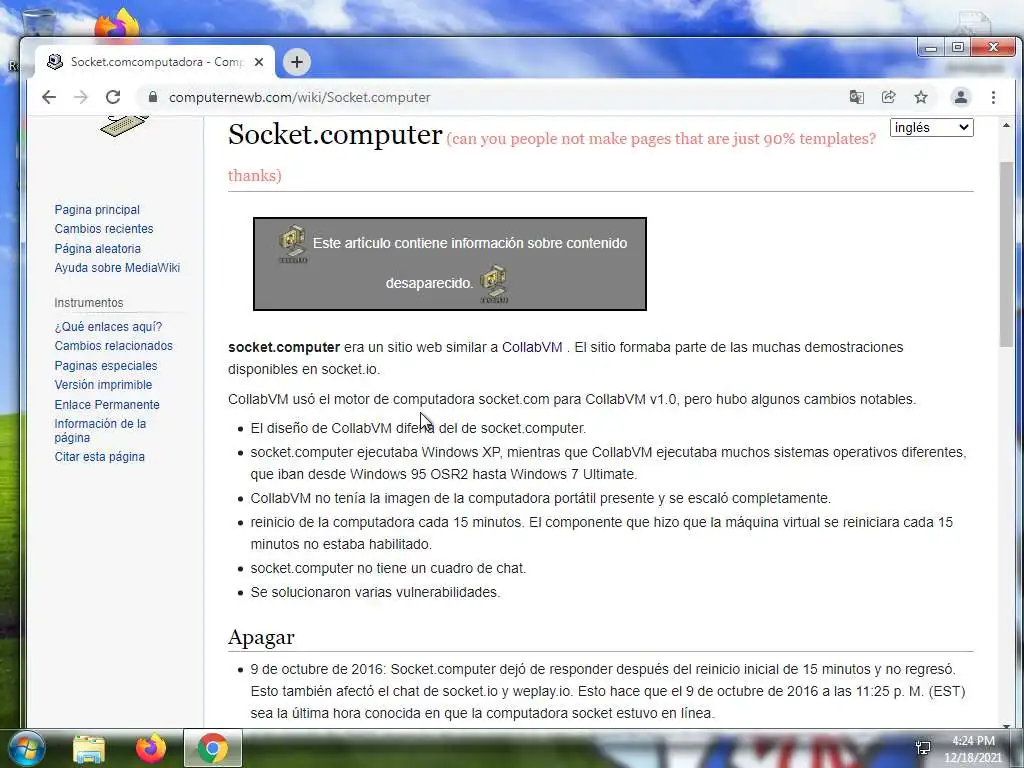Click the share page icon
1024x768 pixels.
click(888, 97)
